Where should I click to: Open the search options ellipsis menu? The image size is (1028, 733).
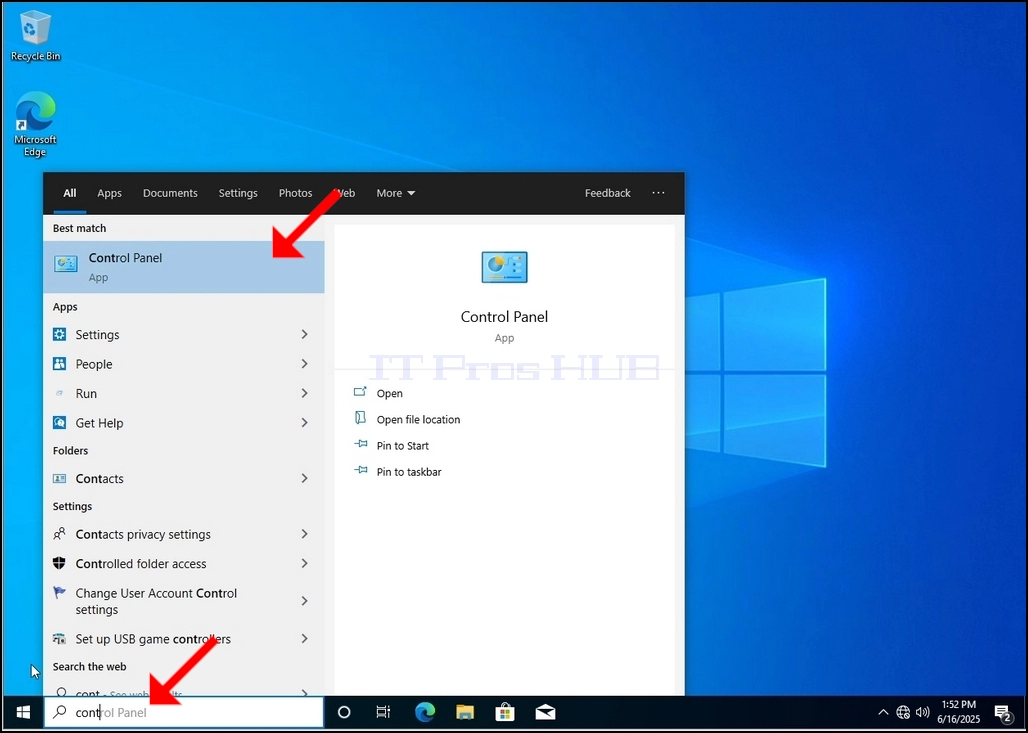point(658,193)
